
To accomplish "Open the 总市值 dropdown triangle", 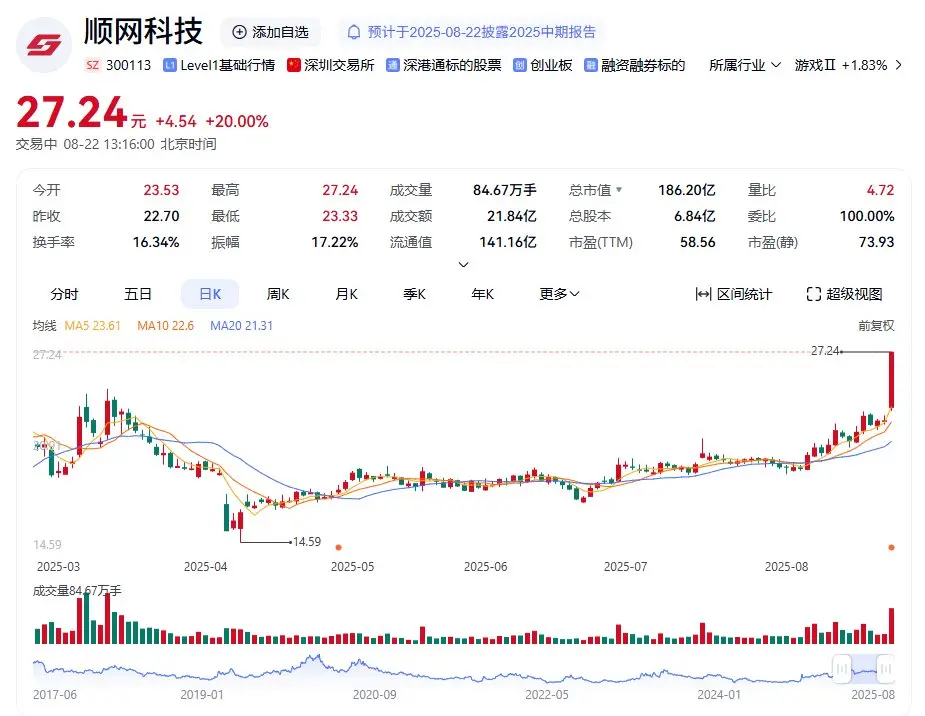I will tap(619, 190).
